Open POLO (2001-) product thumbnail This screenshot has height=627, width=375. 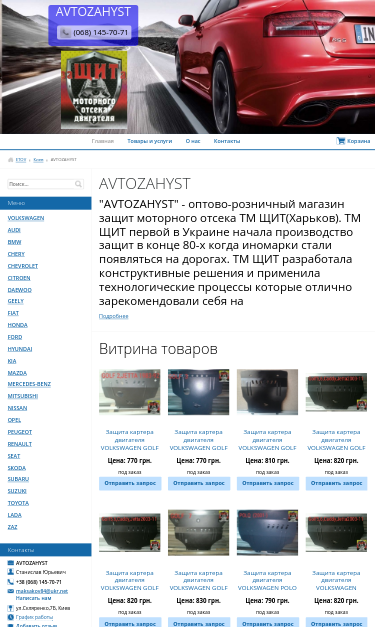pos(267,533)
